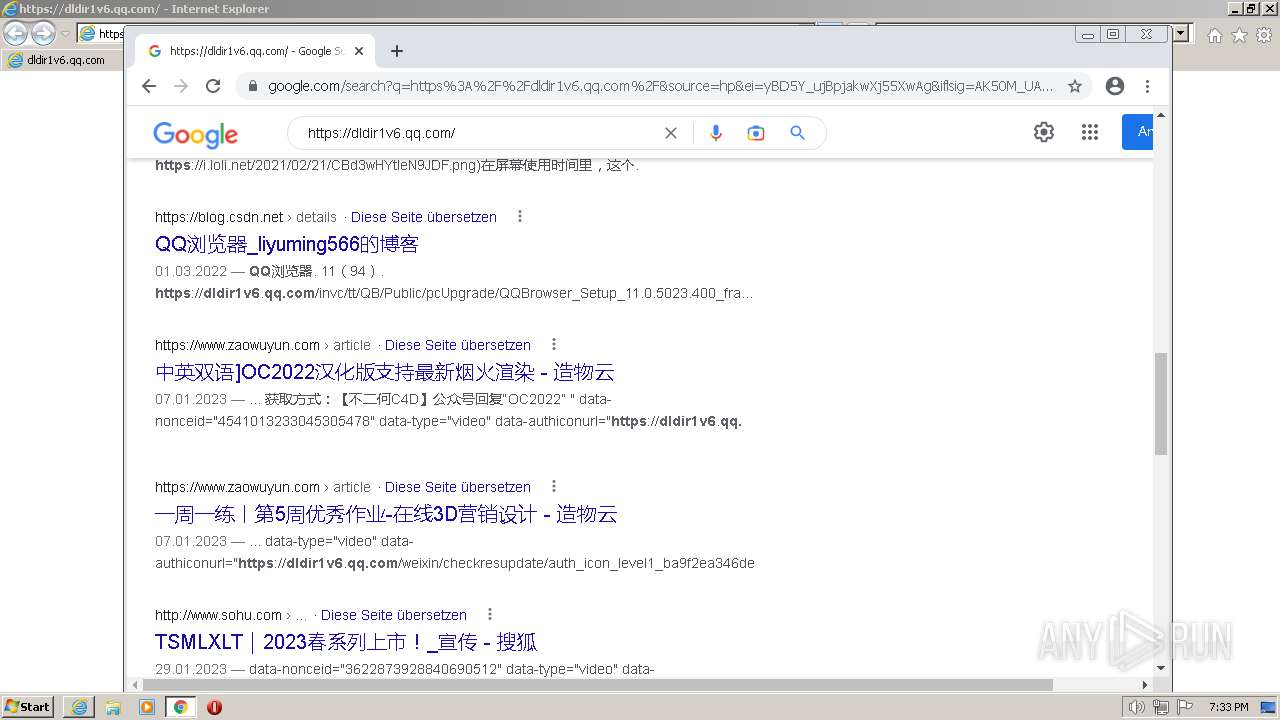Open the 中英双语]OC2022汉化版 result link
The height and width of the screenshot is (720, 1280).
click(x=384, y=372)
